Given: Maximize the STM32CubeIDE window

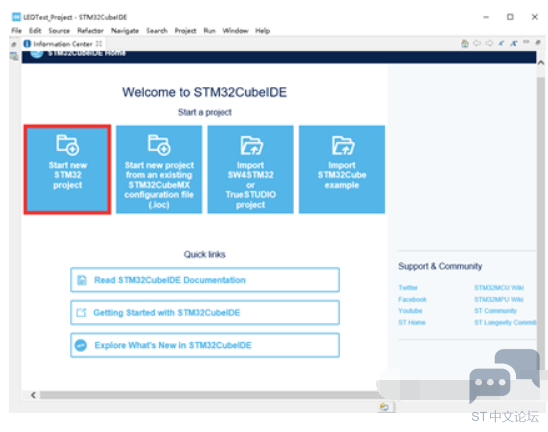Looking at the screenshot, I should click(x=510, y=17).
